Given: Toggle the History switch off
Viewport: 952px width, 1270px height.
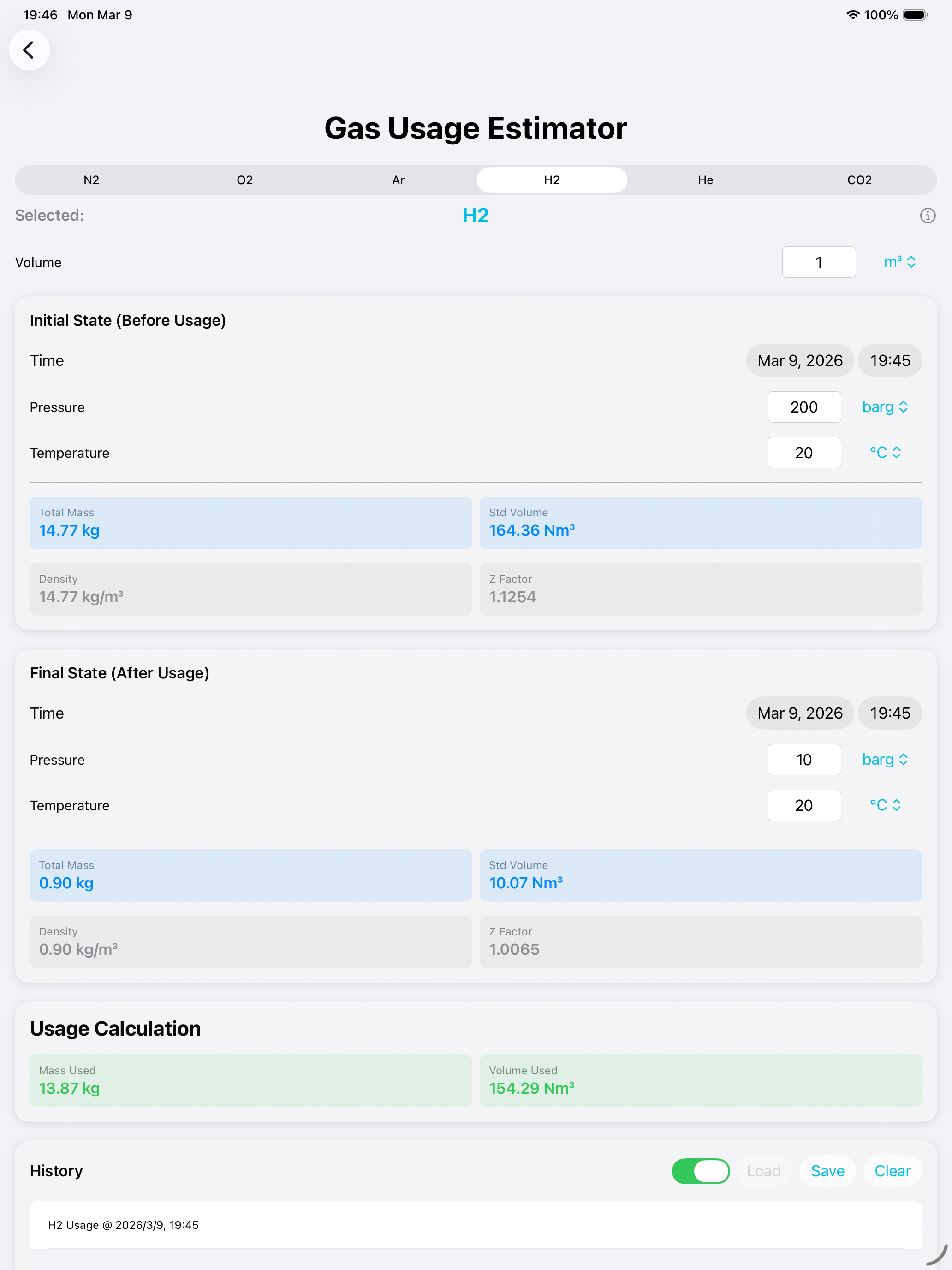Looking at the screenshot, I should coord(700,1171).
